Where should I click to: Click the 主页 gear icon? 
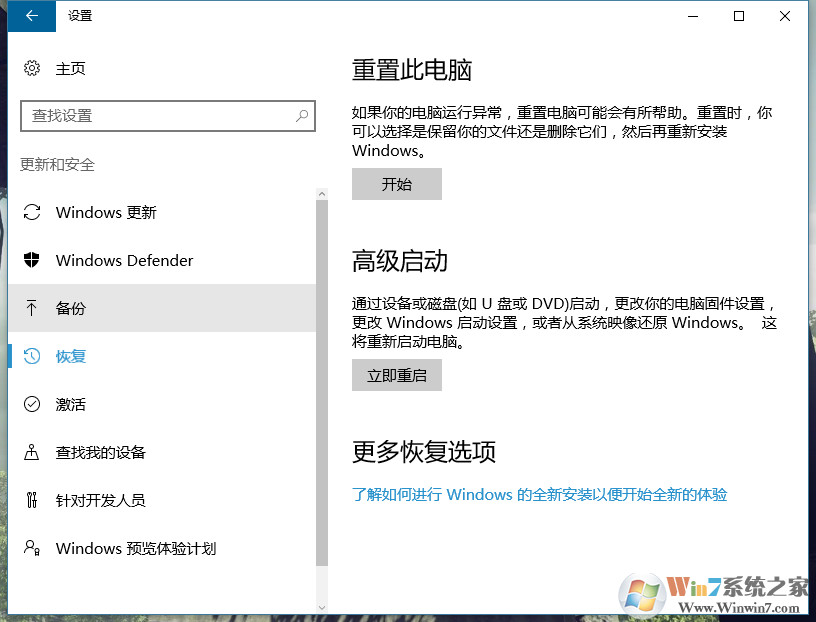coord(29,68)
